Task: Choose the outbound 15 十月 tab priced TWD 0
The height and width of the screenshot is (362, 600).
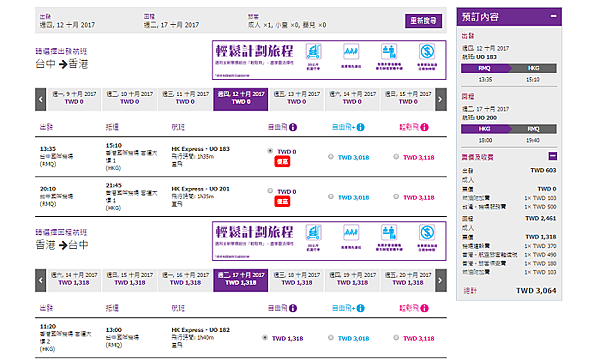Action: 408,99
